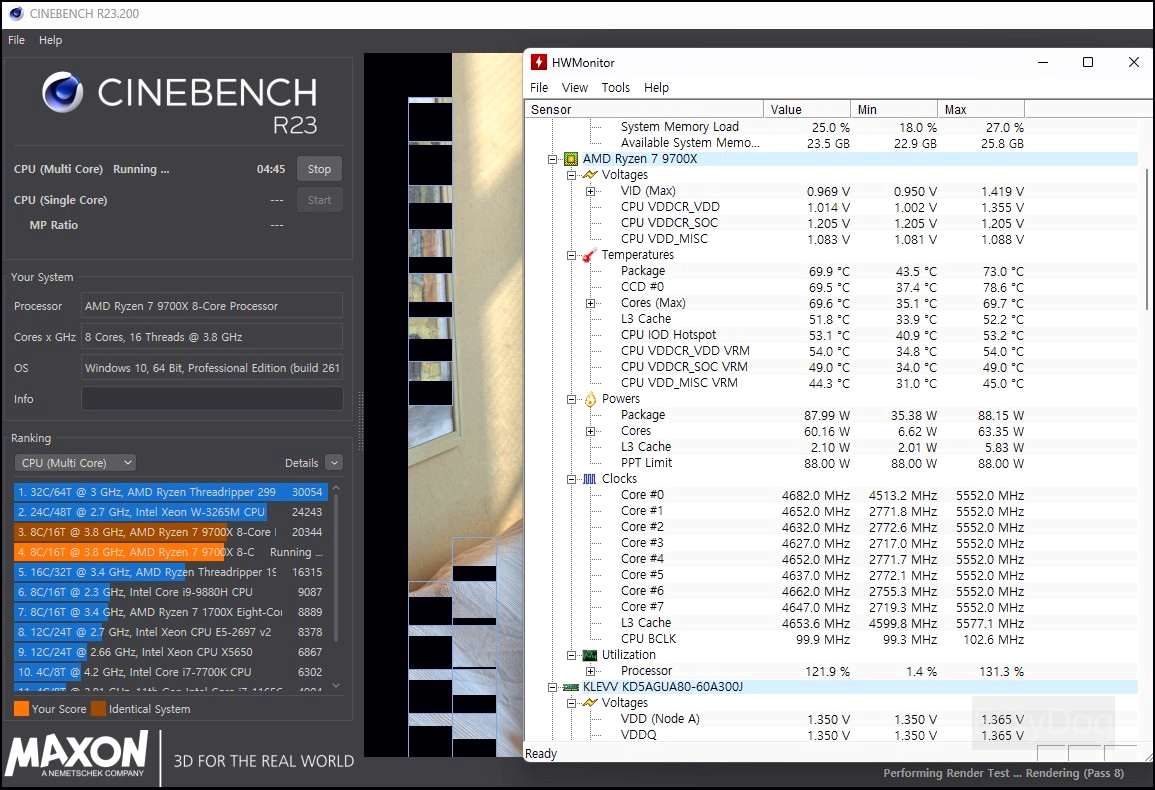Expand the Cores (Max) temperature row
Viewport: 1155px width, 790px height.
(590, 304)
